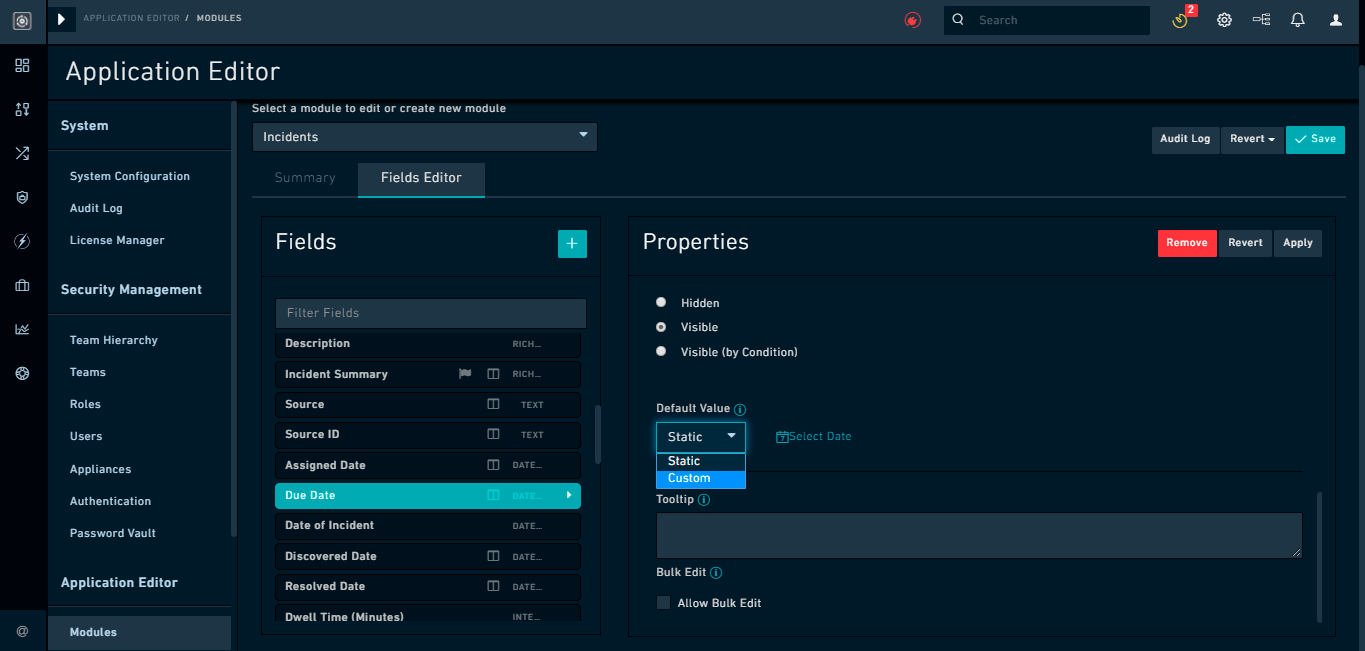Viewport: 1365px width, 651px height.
Task: Click the pending actions stopwatch icon with badge
Action: pyautogui.click(x=1180, y=20)
